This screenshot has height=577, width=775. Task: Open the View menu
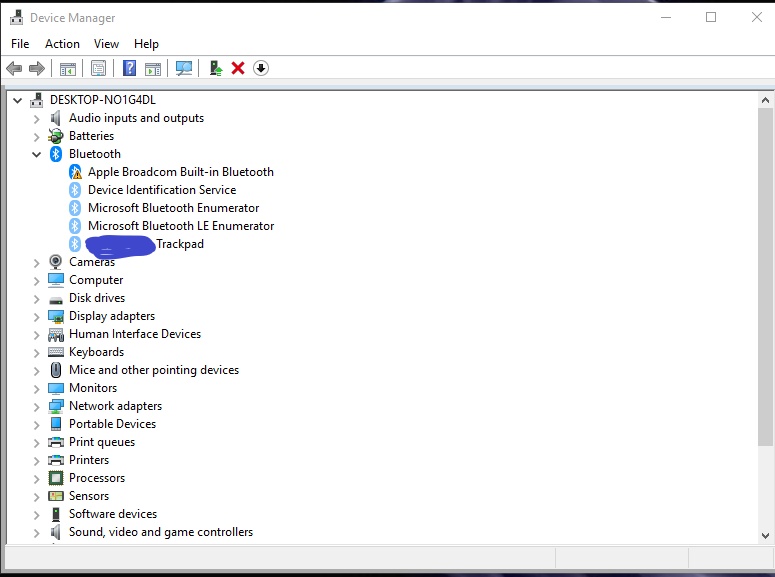[106, 44]
